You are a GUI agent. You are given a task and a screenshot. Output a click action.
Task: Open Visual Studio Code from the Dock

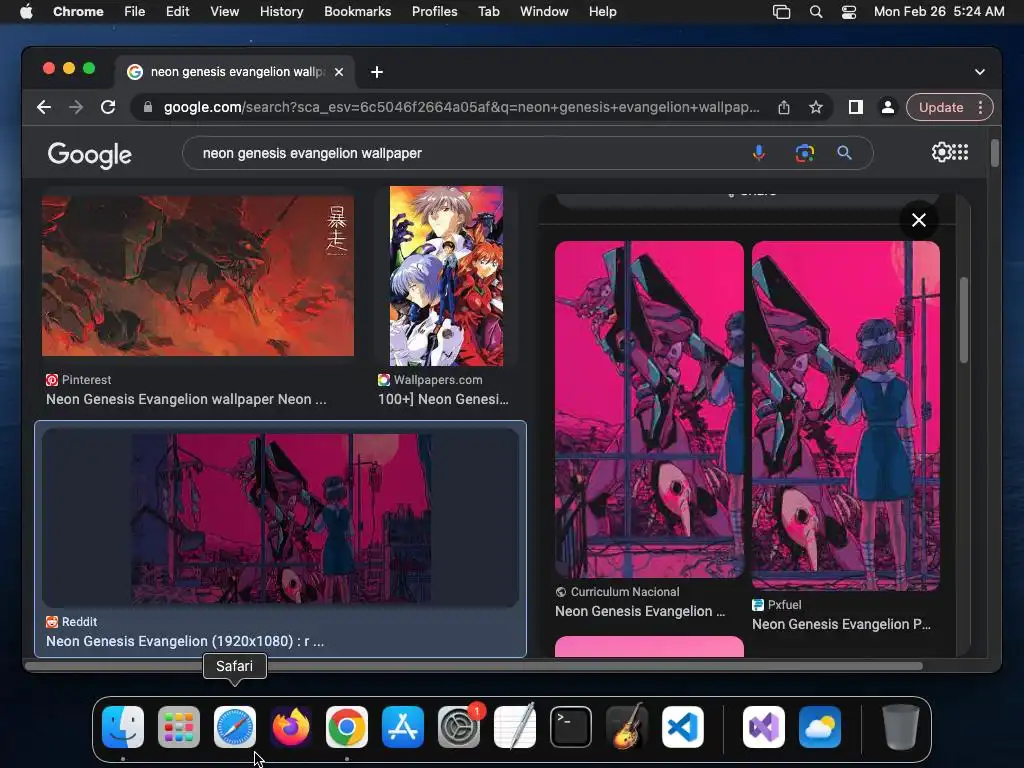click(682, 727)
